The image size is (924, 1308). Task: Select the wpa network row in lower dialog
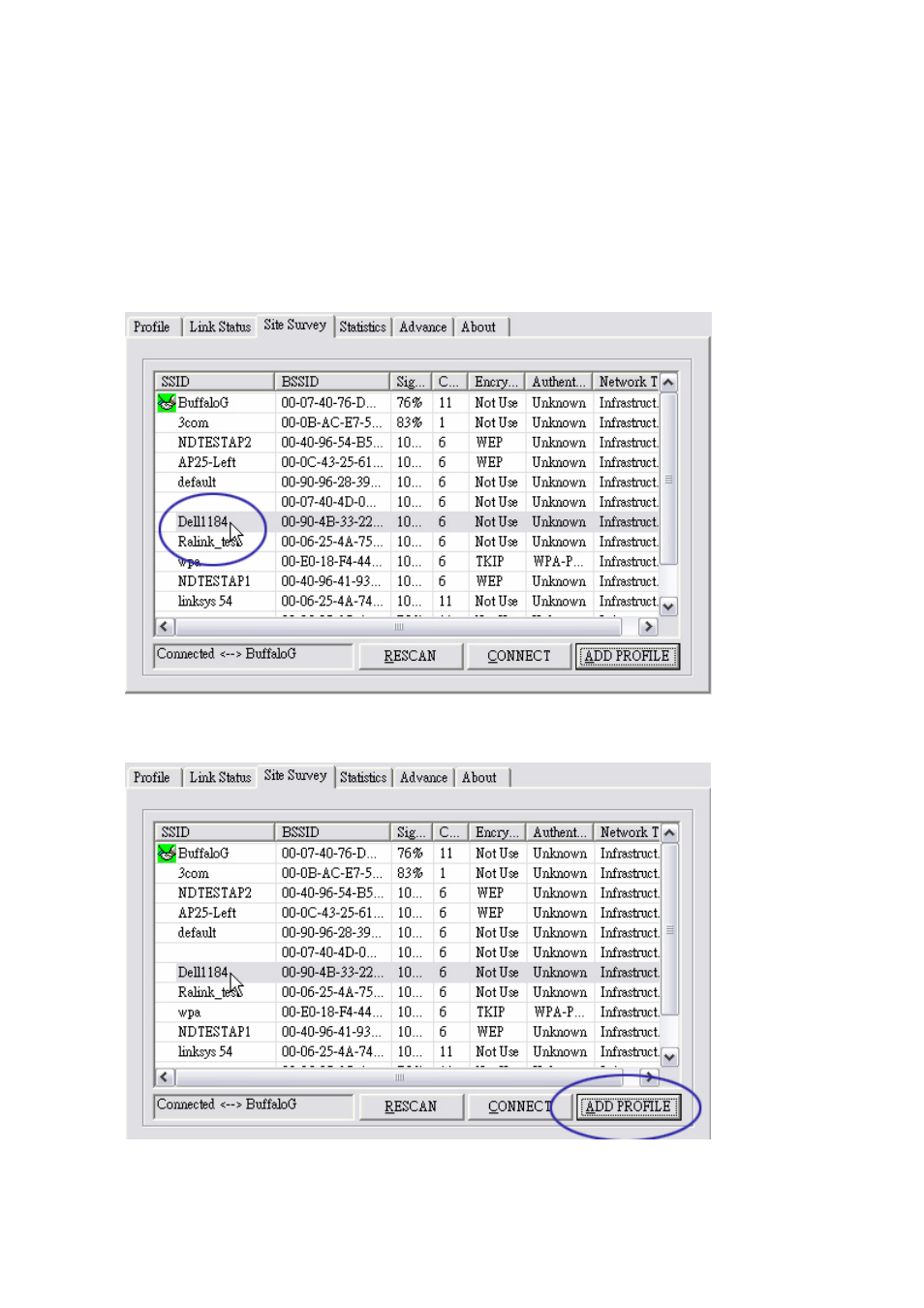(408, 1012)
